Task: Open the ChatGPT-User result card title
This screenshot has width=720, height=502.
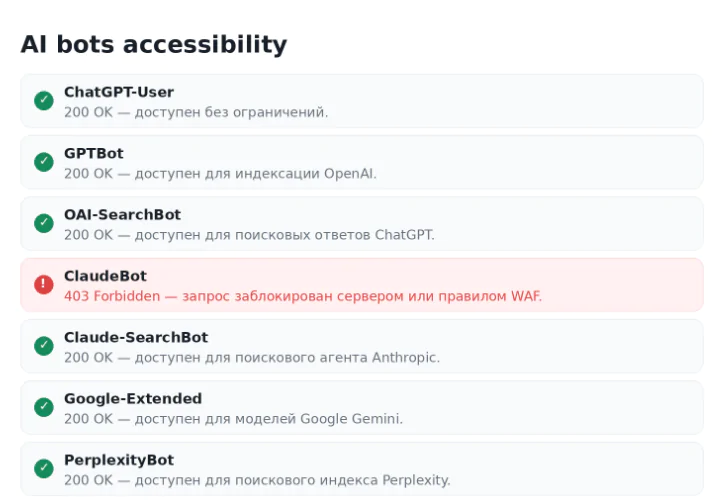Action: (119, 92)
